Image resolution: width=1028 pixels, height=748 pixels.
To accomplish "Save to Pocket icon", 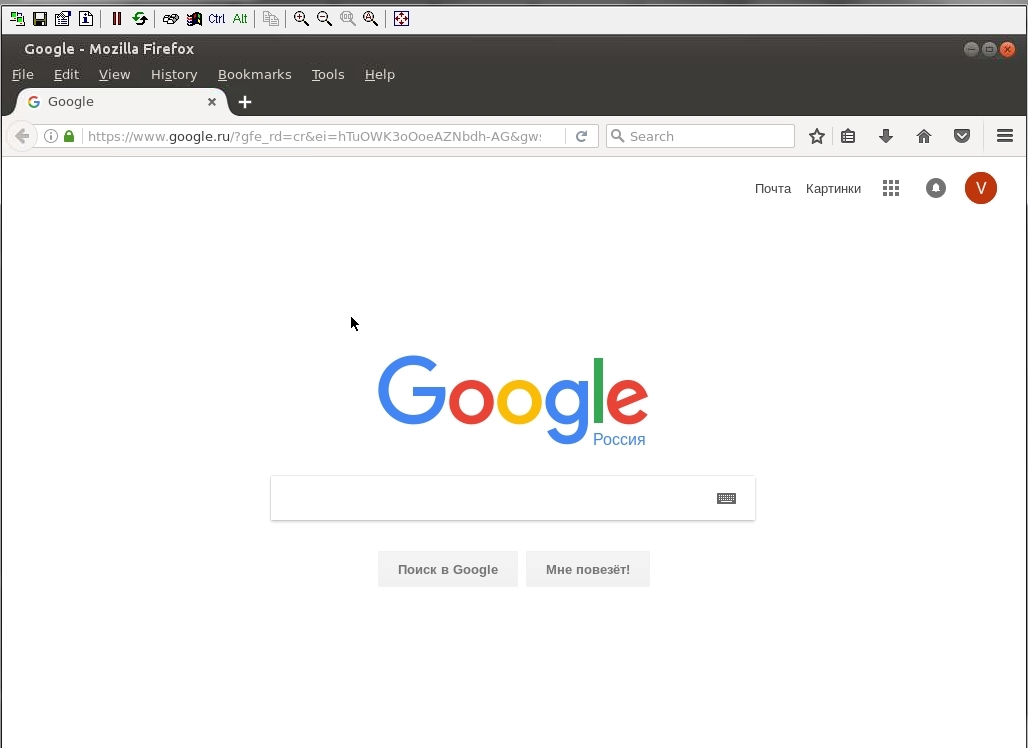I will pos(962,136).
